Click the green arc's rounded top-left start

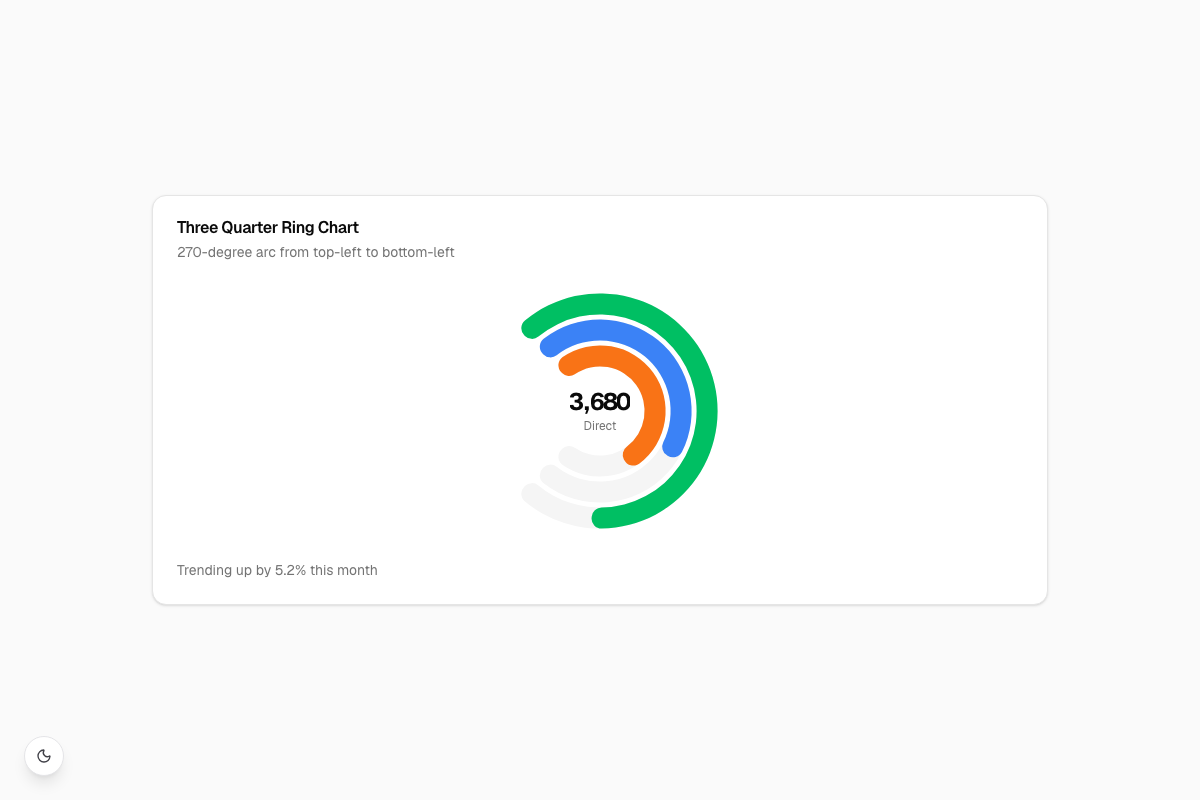532,328
